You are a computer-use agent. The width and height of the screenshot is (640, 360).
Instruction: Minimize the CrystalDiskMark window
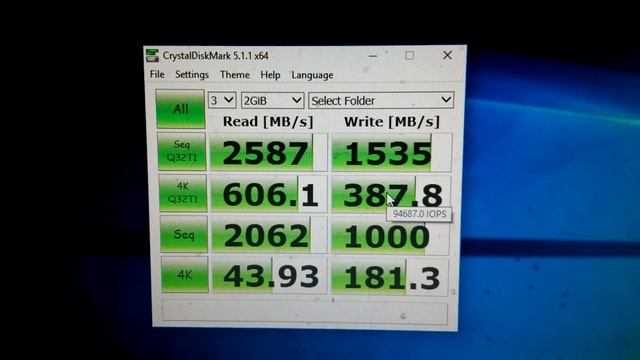[373, 56]
